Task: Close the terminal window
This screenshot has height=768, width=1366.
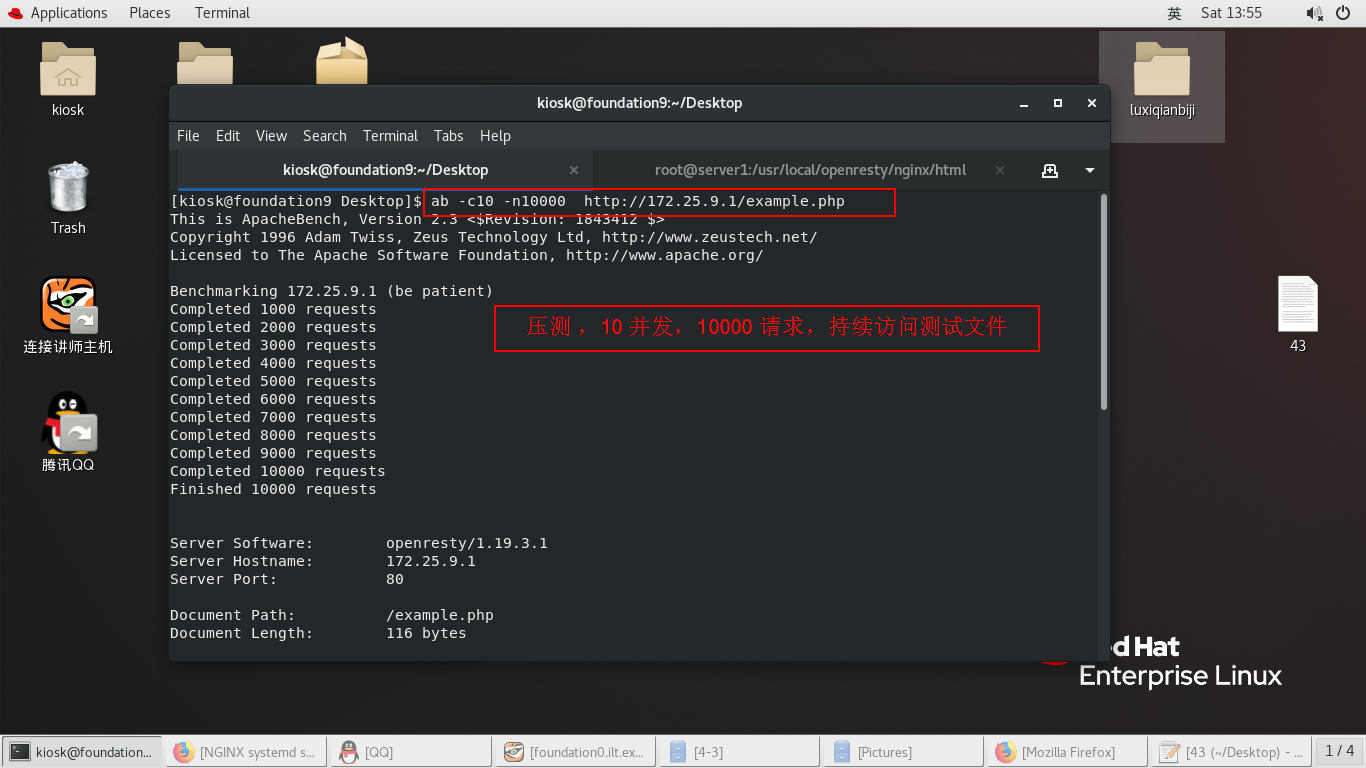Action: click(x=1092, y=103)
